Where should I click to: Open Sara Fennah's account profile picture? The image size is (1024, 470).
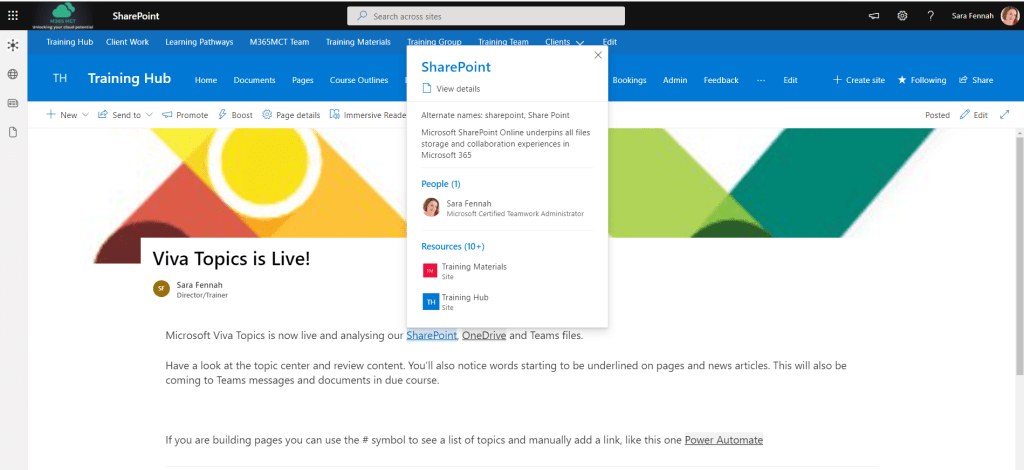(x=1009, y=16)
